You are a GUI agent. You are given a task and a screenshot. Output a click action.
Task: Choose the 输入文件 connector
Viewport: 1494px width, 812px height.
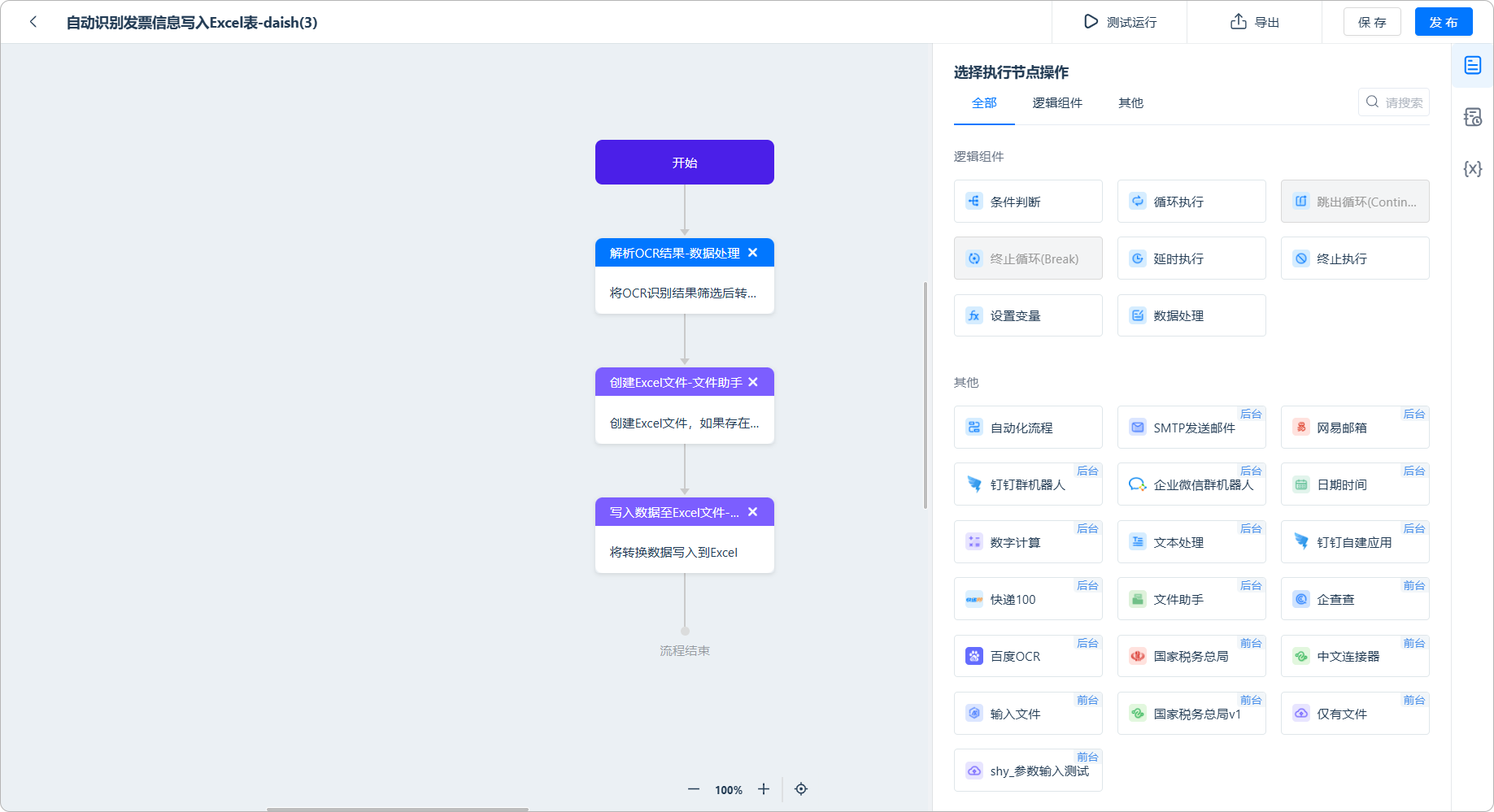[1028, 714]
